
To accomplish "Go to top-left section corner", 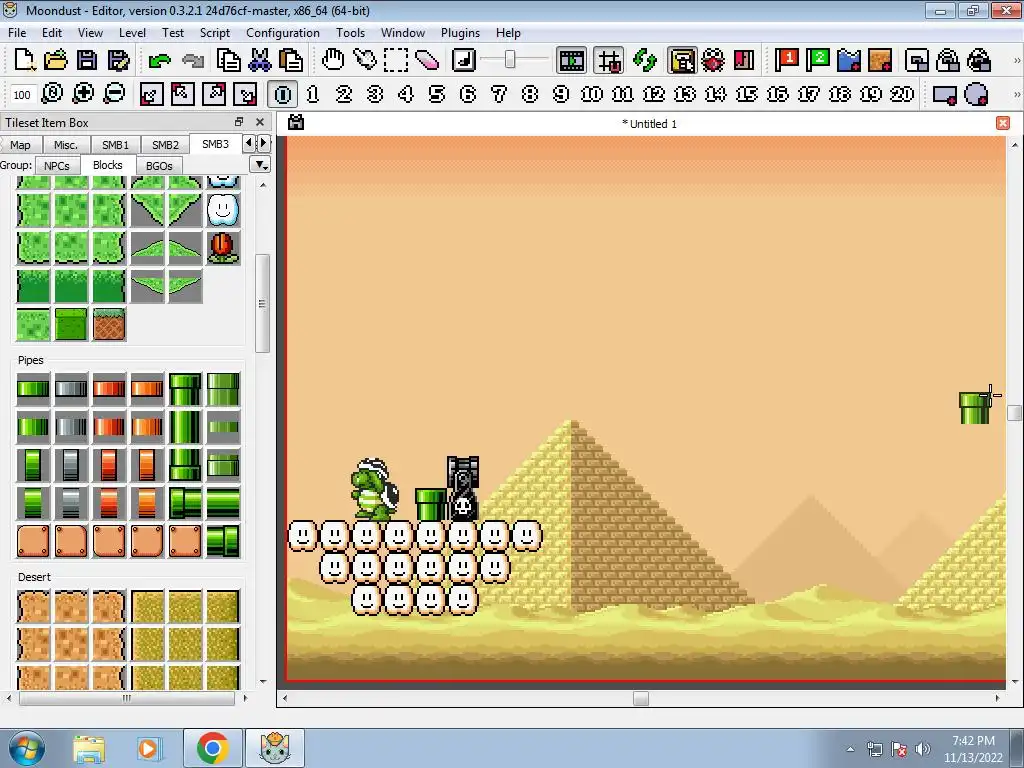I will pos(182,95).
